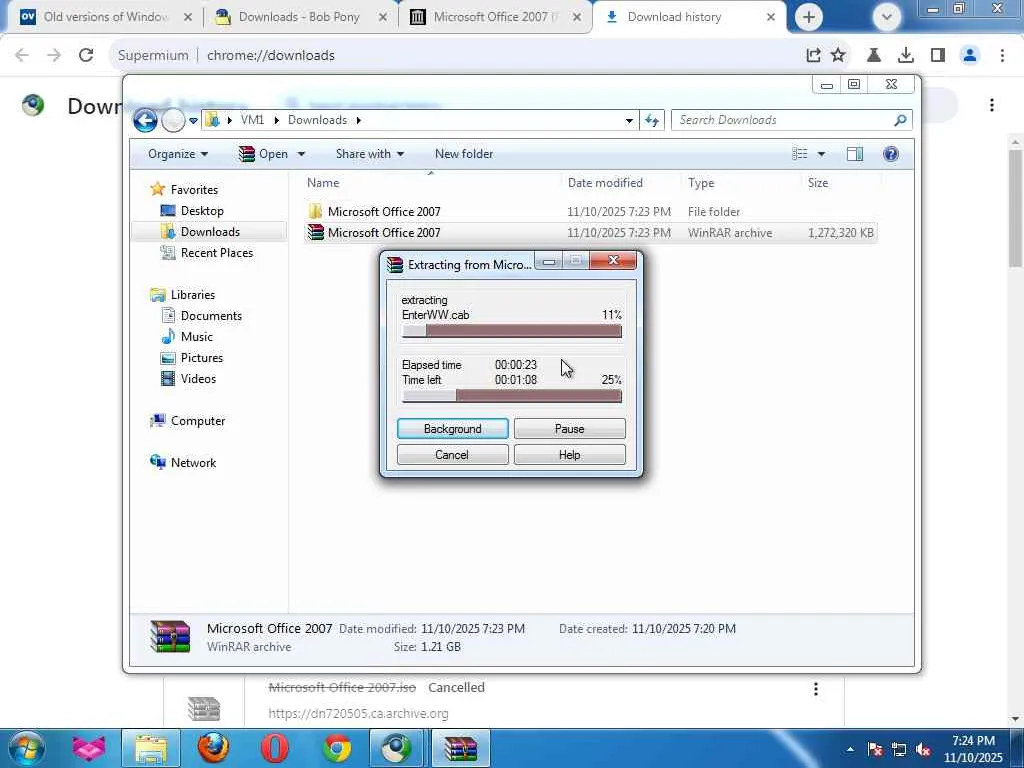The width and height of the screenshot is (1024, 768).
Task: Open the Organize menu
Action: click(178, 154)
